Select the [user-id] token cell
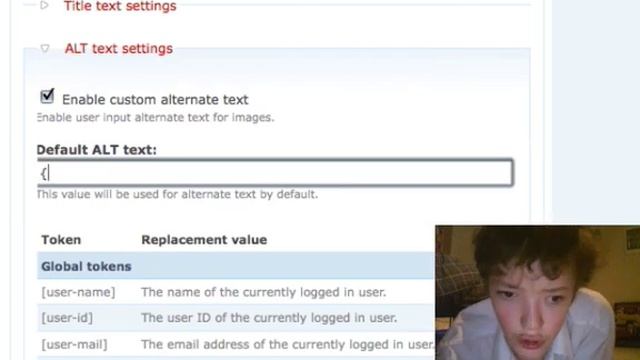Image resolution: width=640 pixels, height=360 pixels. [67, 318]
